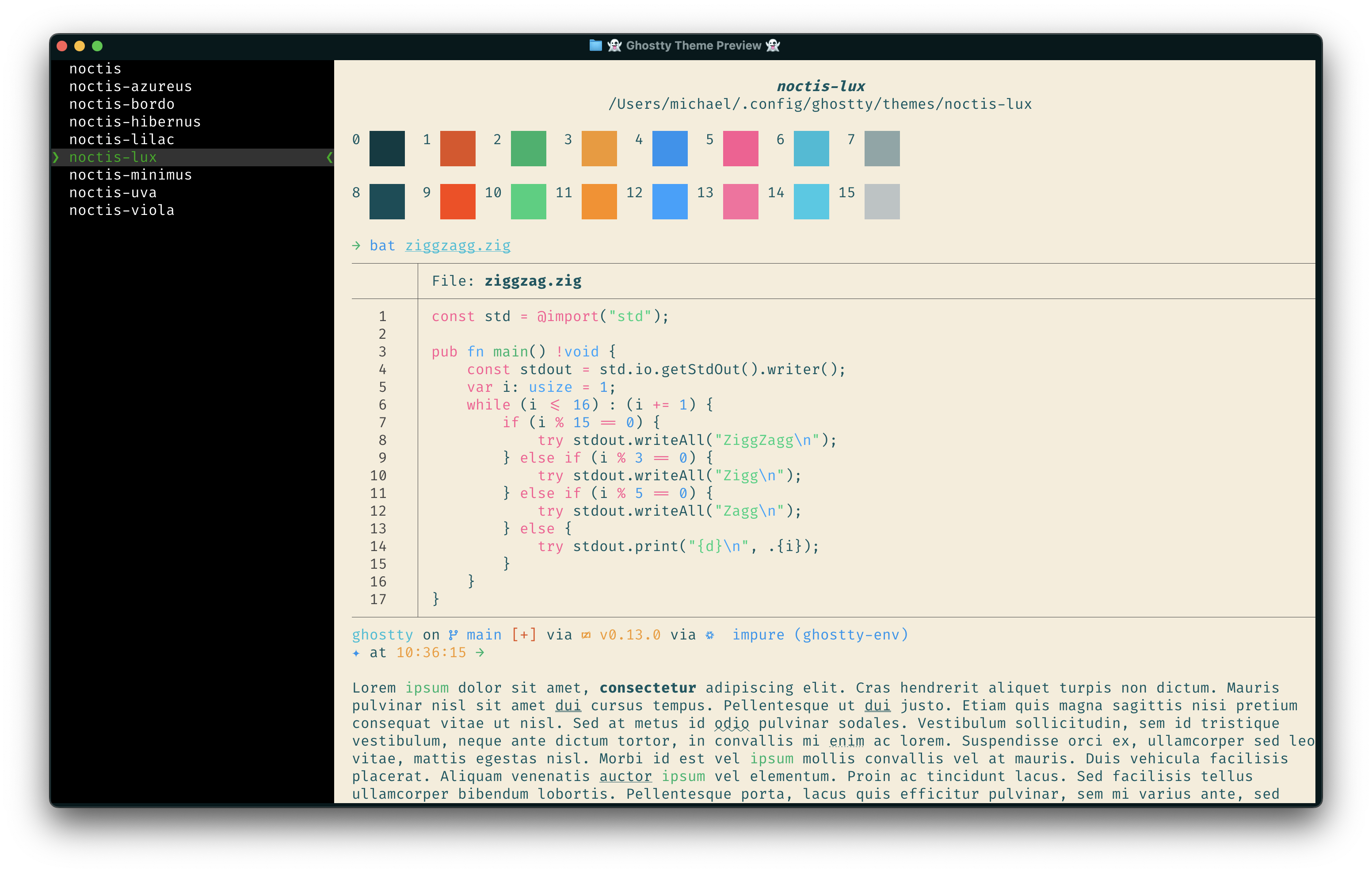Click the left ghost icon in title

pos(614,45)
